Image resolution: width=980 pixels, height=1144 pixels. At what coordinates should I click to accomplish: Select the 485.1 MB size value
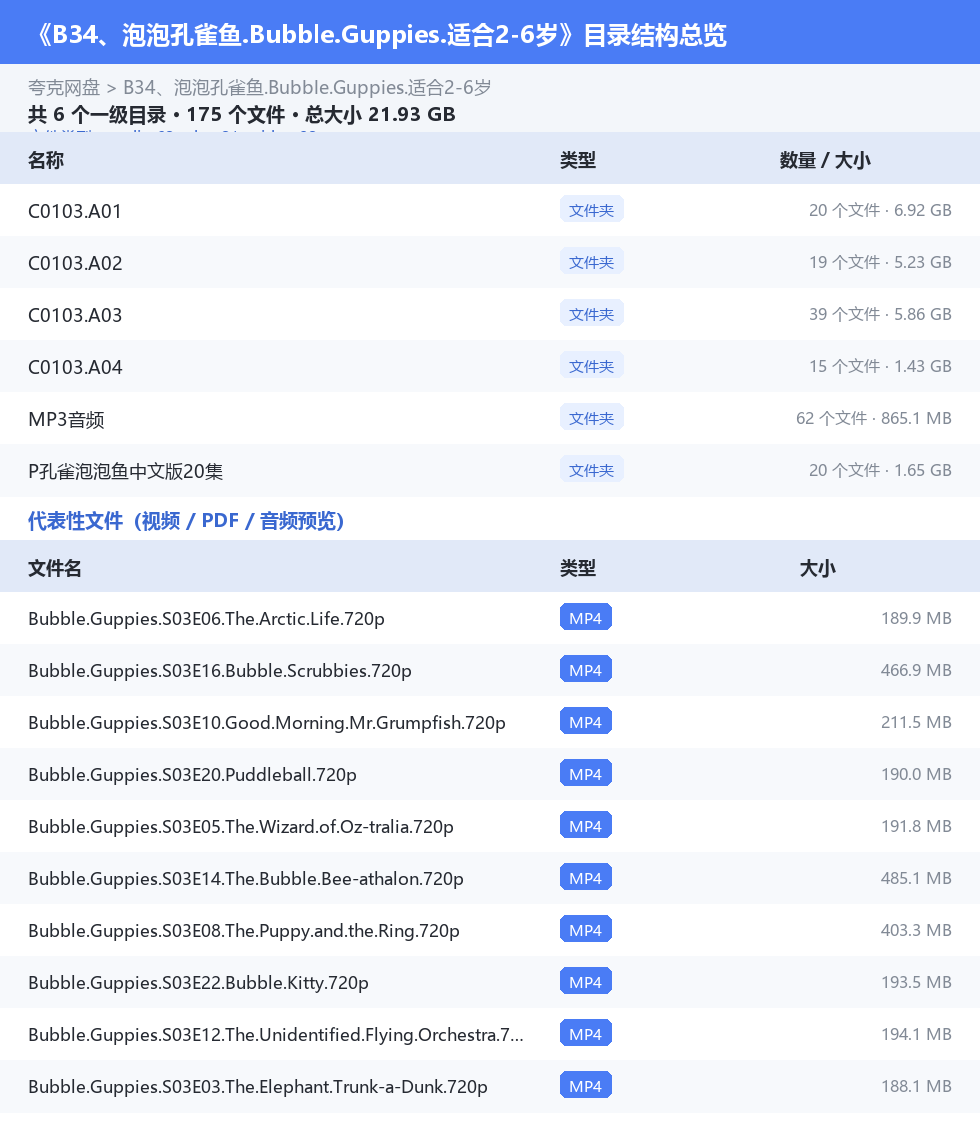click(x=916, y=878)
